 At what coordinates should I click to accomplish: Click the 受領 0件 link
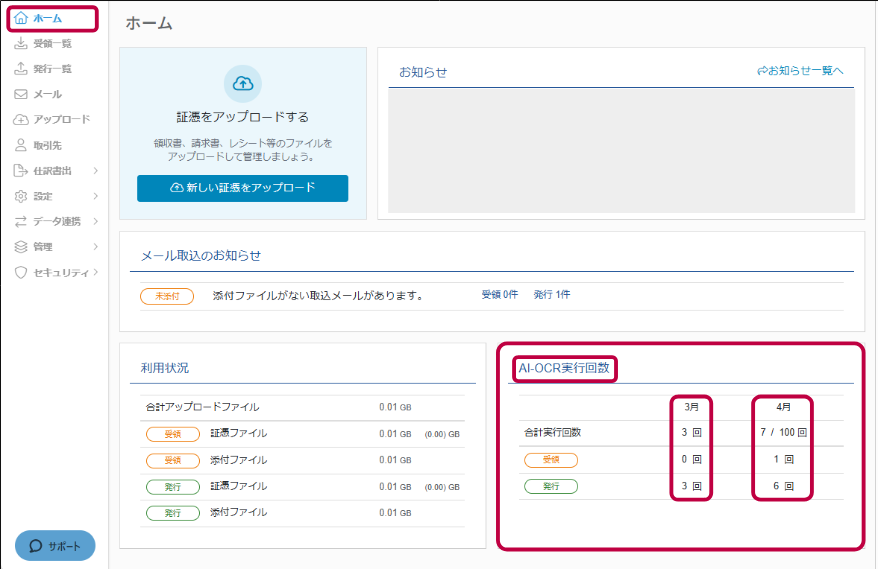499,295
